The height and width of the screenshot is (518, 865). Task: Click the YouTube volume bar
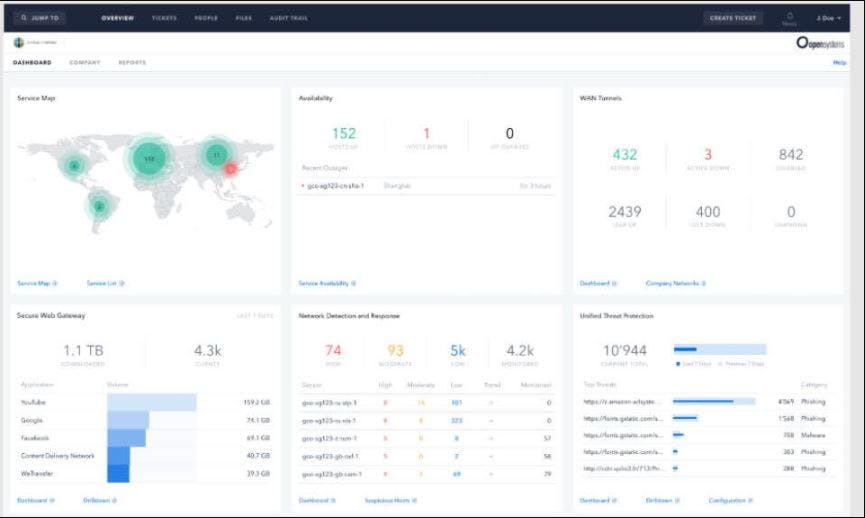pyautogui.click(x=151, y=403)
